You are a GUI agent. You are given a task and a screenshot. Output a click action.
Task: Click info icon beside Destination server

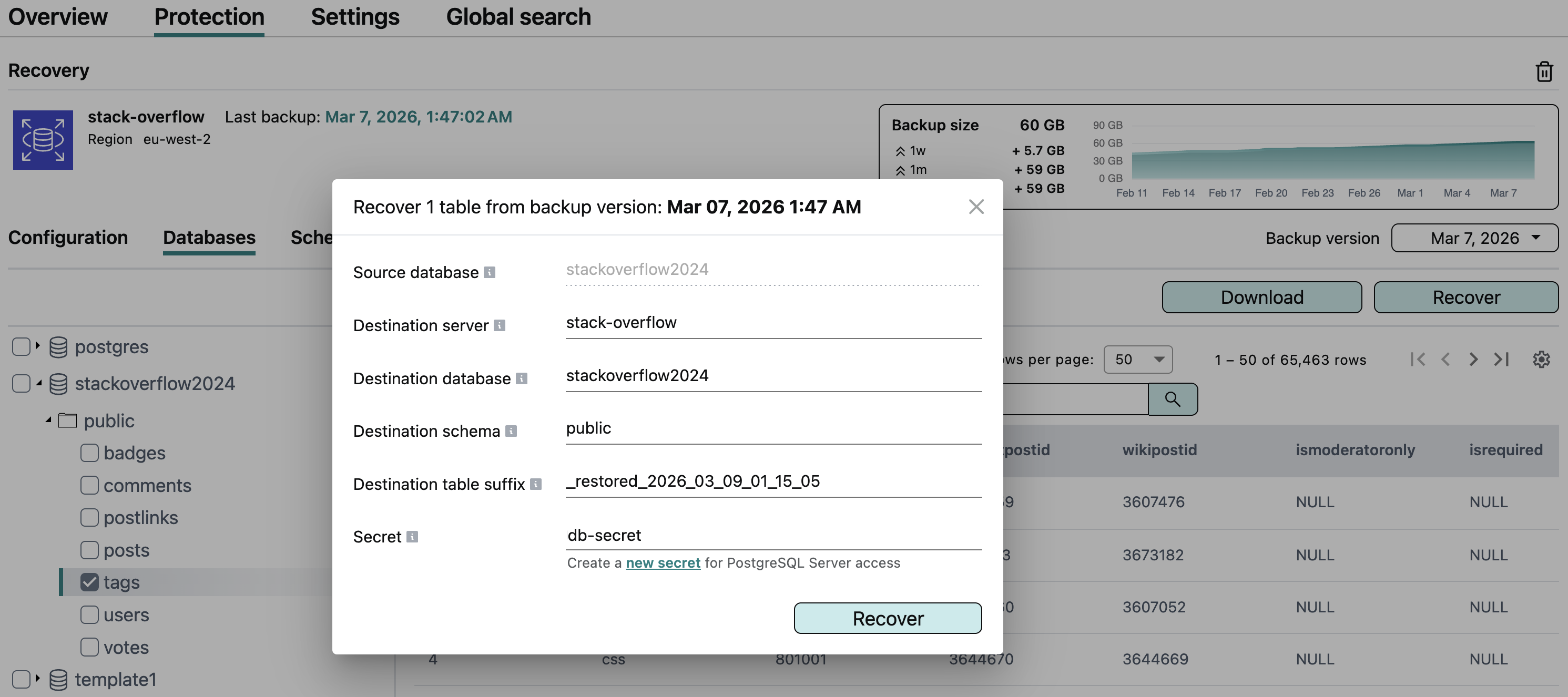(499, 326)
